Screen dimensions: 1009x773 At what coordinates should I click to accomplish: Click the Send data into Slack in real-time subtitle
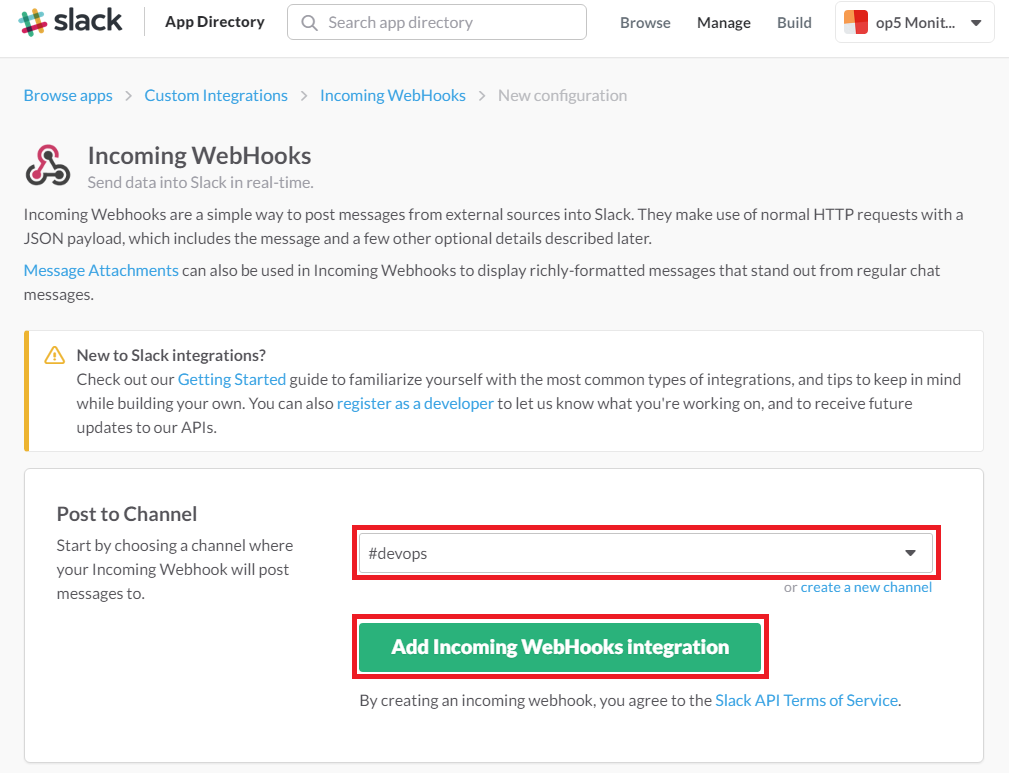[200, 183]
